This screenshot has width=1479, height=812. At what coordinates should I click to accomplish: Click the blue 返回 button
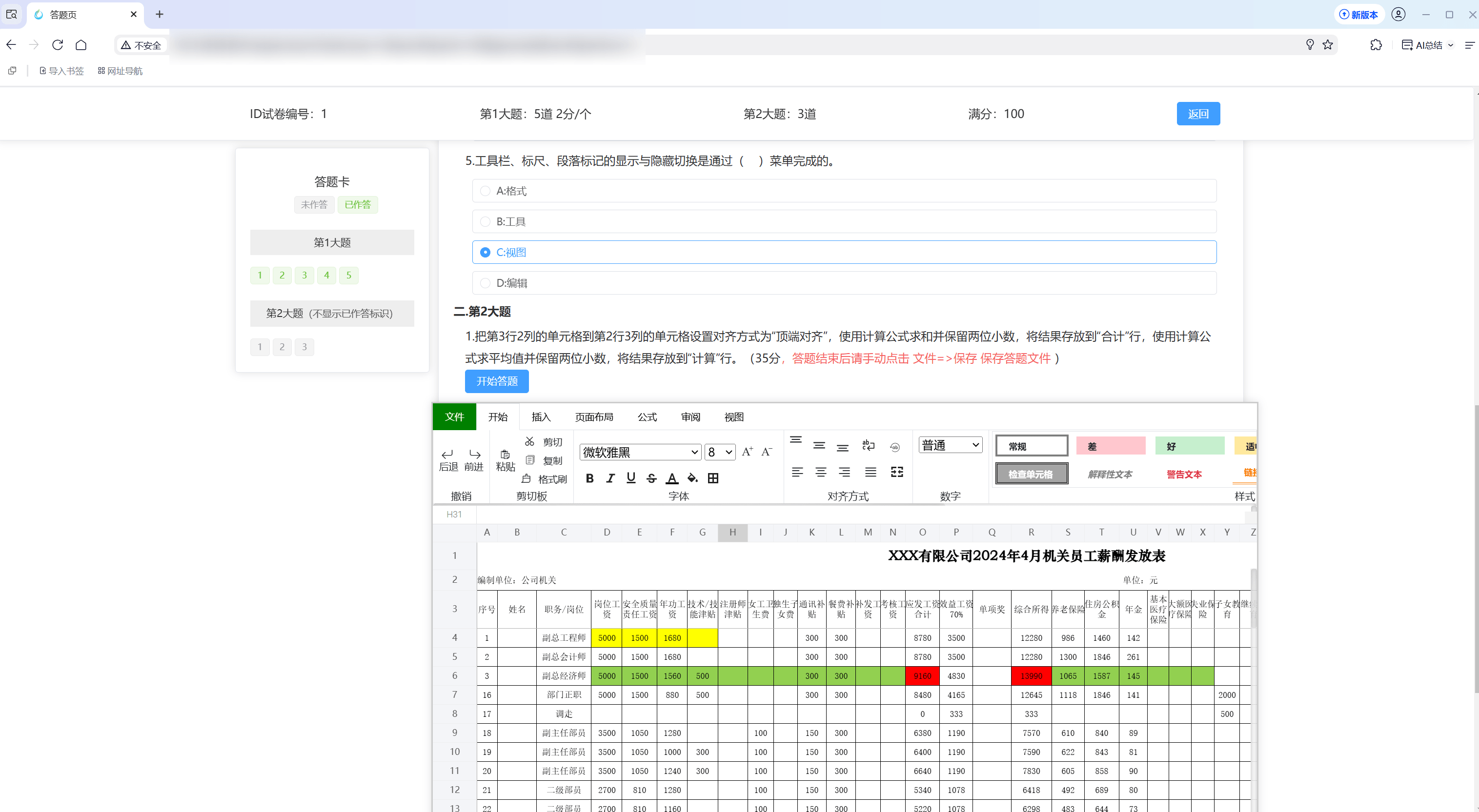(x=1197, y=114)
